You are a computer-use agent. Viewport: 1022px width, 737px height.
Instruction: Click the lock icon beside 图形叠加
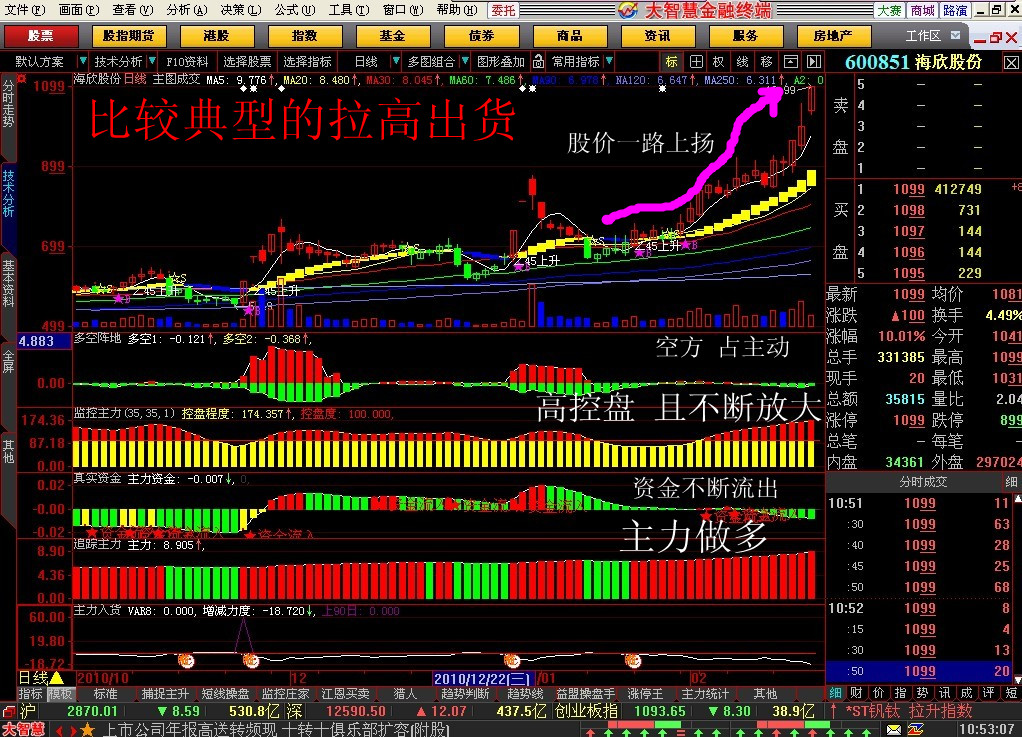(x=538, y=62)
